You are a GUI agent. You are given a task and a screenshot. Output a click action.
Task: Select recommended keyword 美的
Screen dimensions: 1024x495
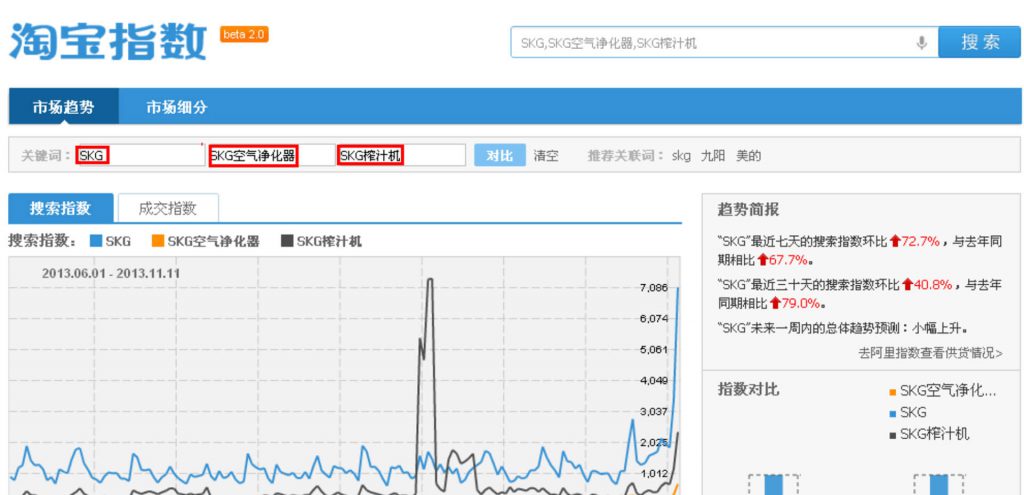pos(748,156)
